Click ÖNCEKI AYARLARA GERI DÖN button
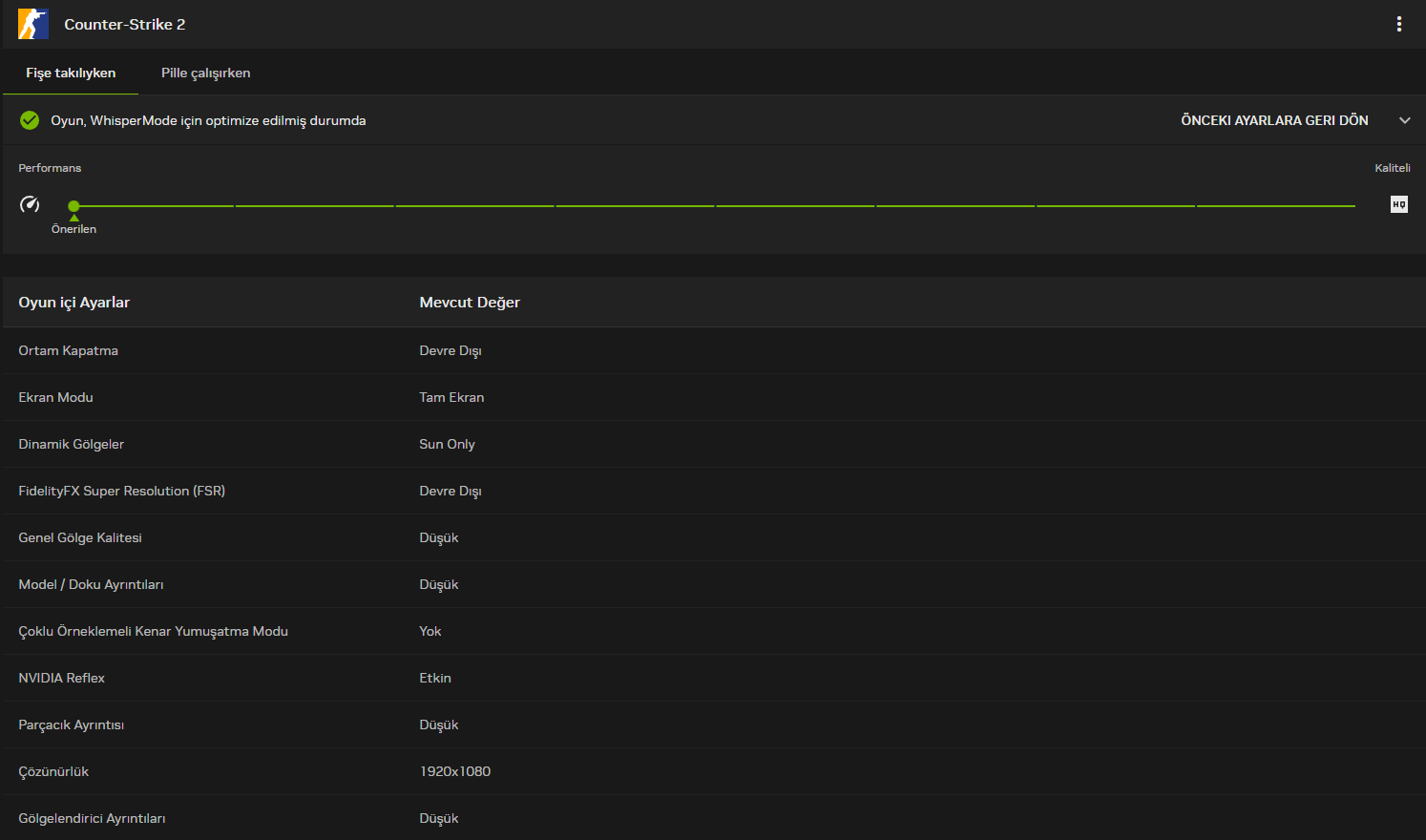This screenshot has height=840, width=1426. 1274,120
